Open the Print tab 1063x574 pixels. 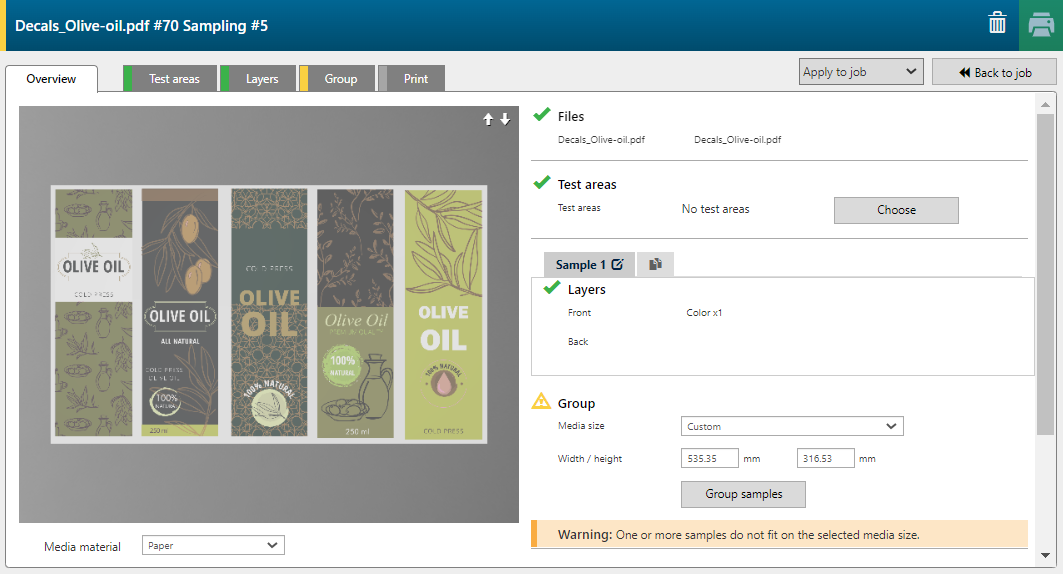[x=415, y=79]
